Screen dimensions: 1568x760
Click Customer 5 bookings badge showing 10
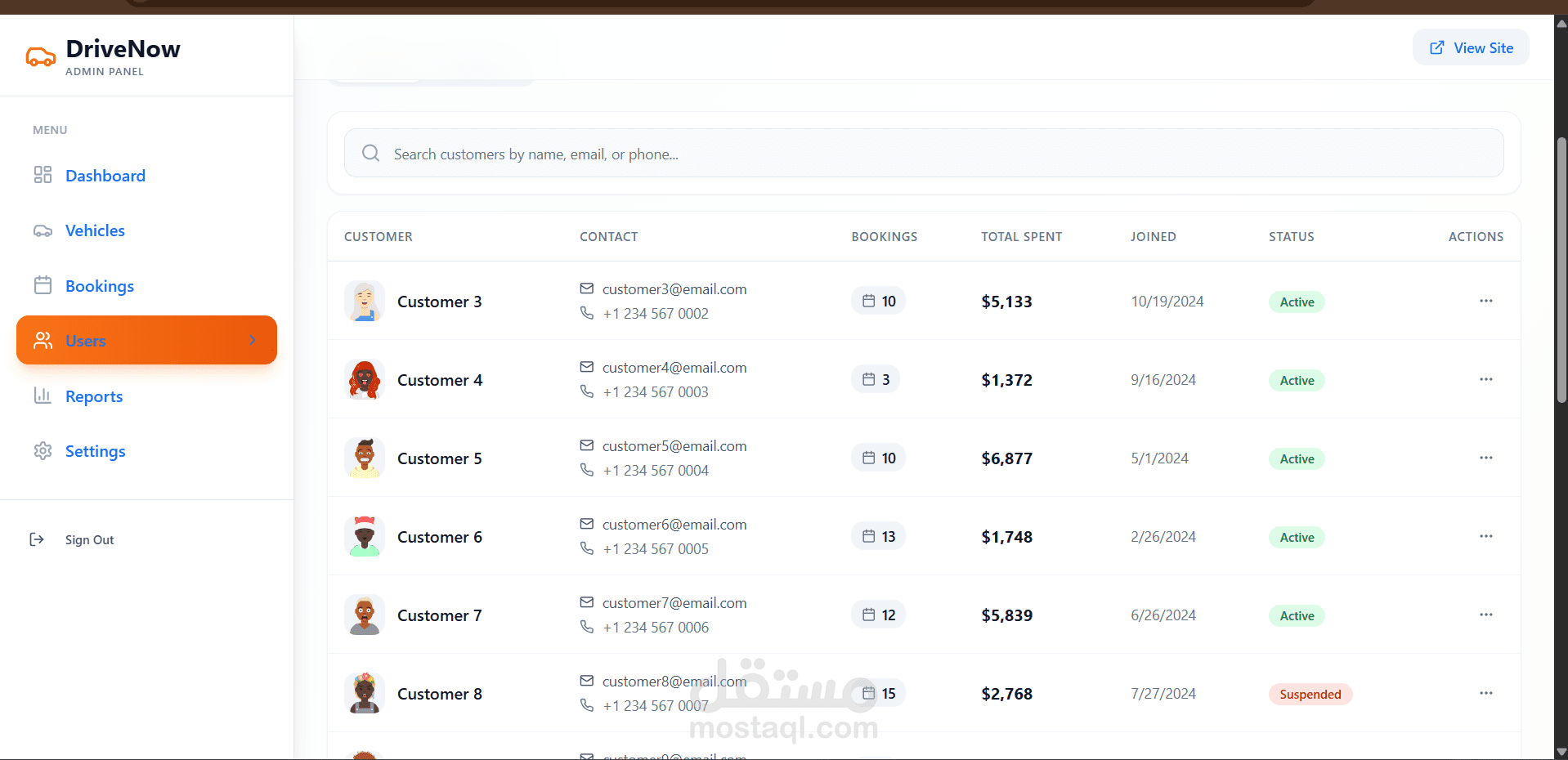click(878, 458)
